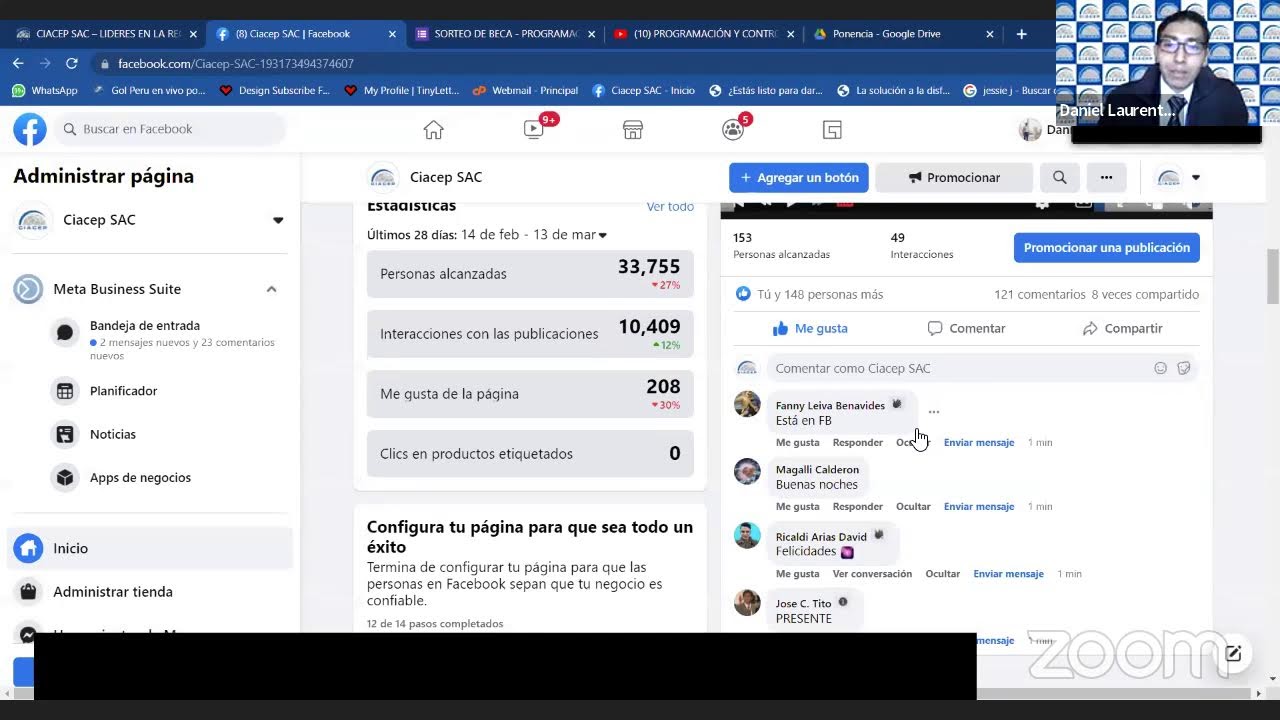
Task: Focus the Buscar en Facebook search field
Action: (170, 129)
